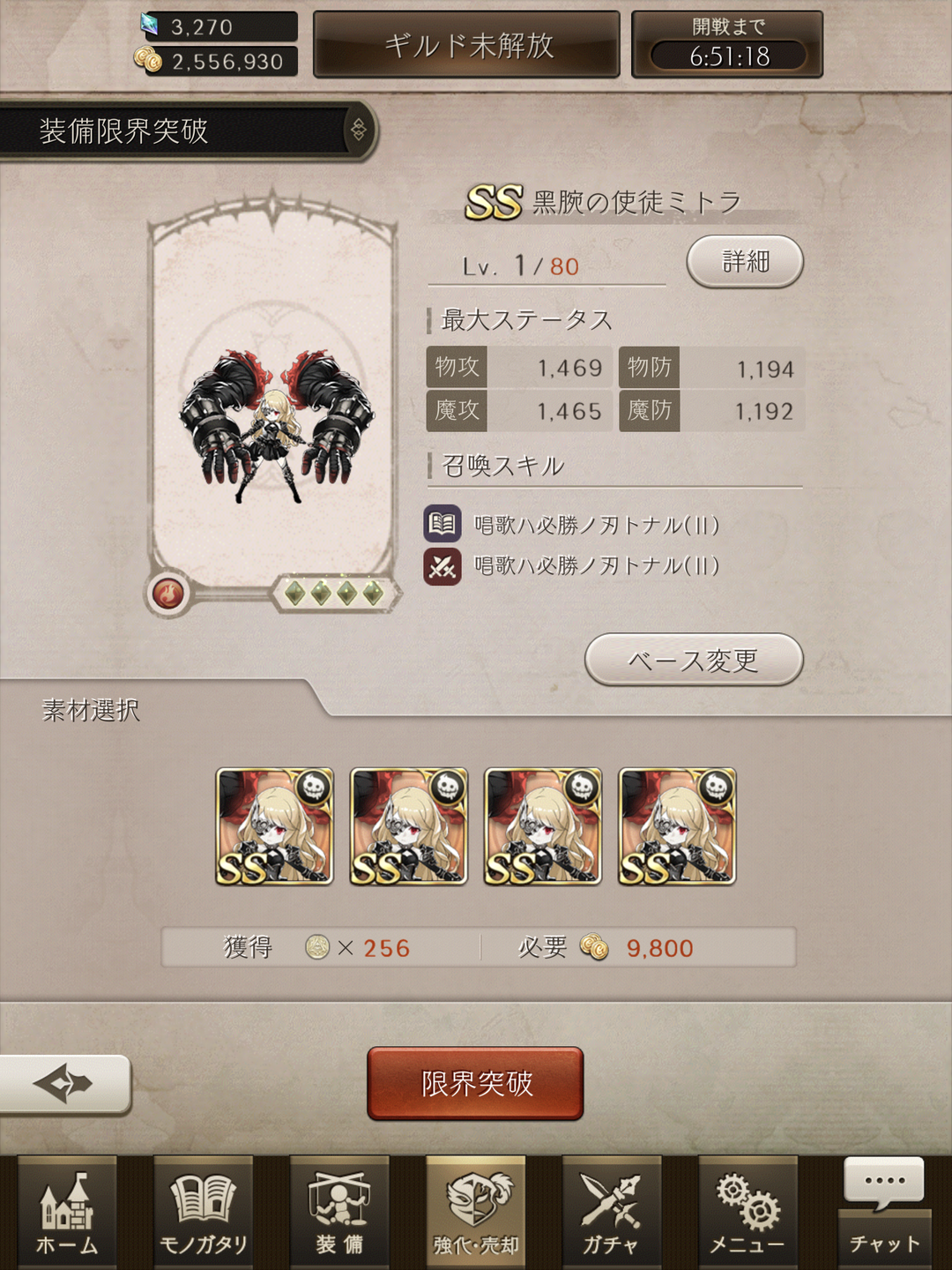
Task: Select the fourth SS material thumbnail
Action: [x=677, y=826]
